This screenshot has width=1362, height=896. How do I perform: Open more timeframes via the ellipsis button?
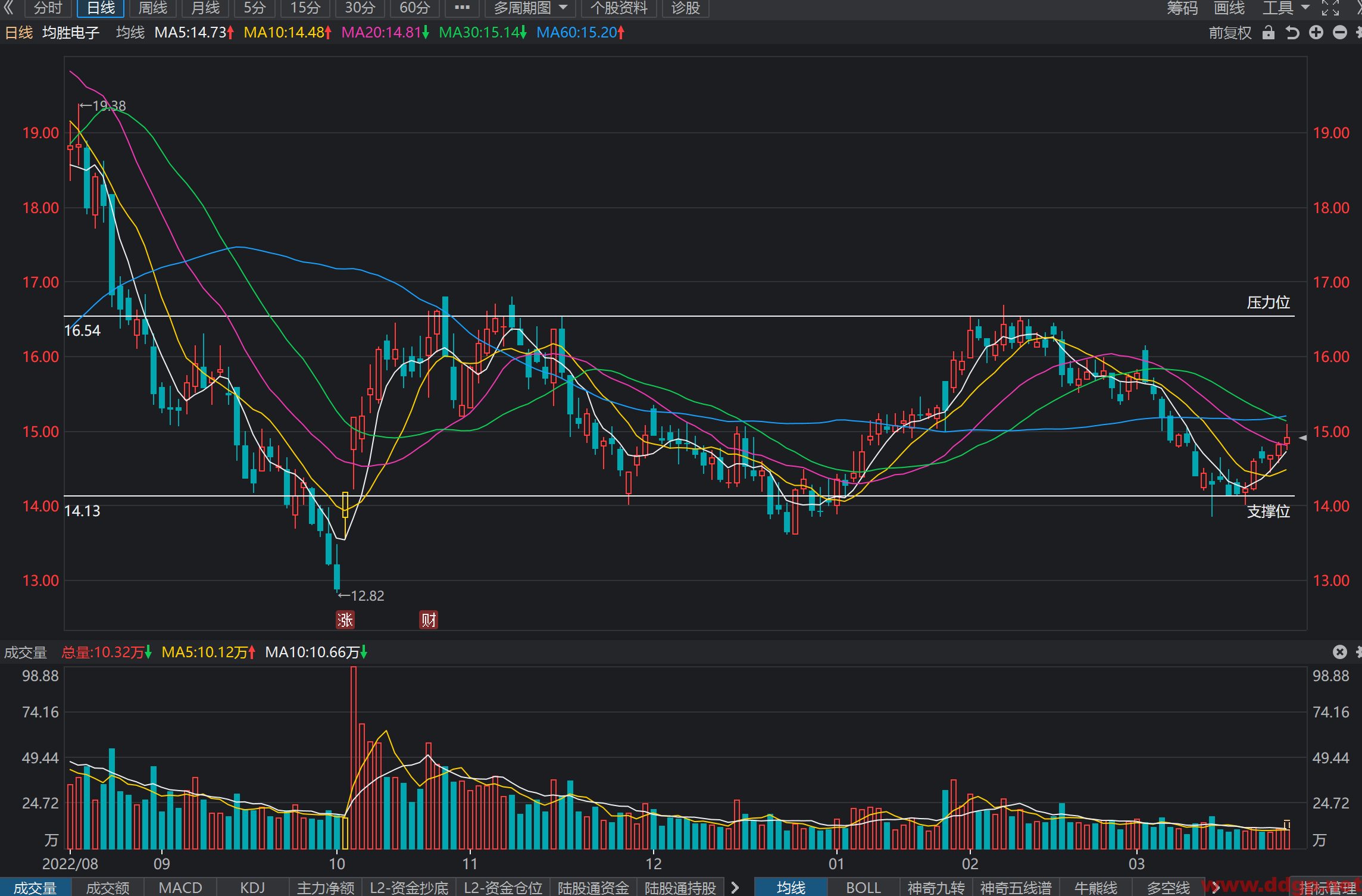click(462, 8)
